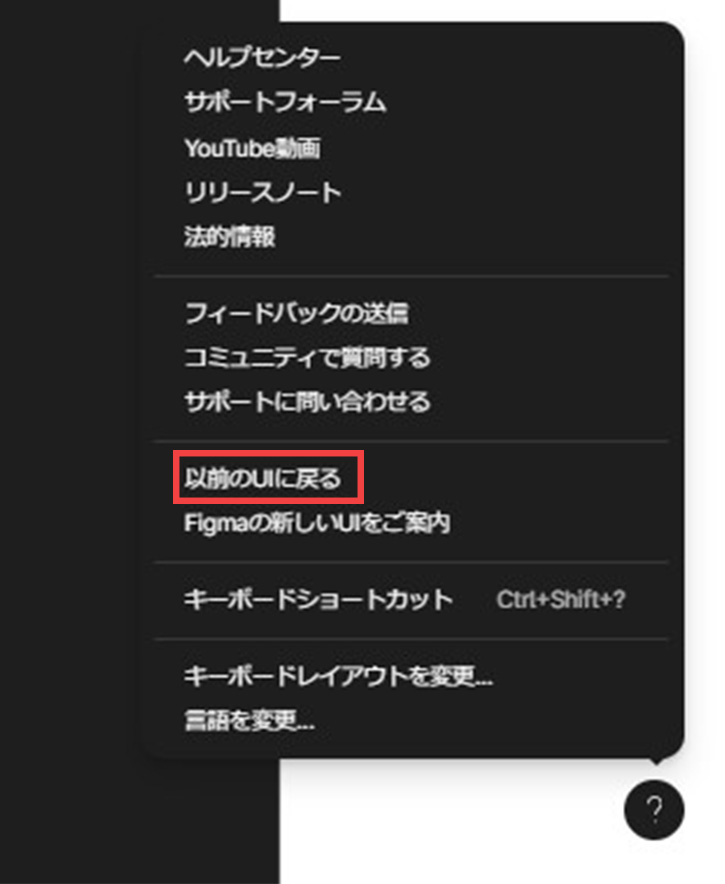
Task: Click the help question mark button
Action: tap(654, 810)
